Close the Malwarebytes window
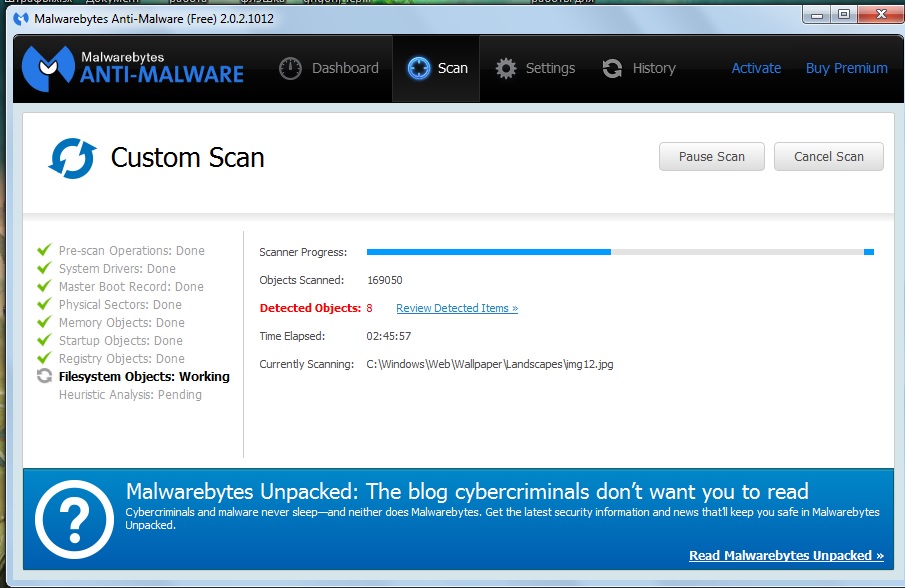The height and width of the screenshot is (588, 905). (880, 15)
